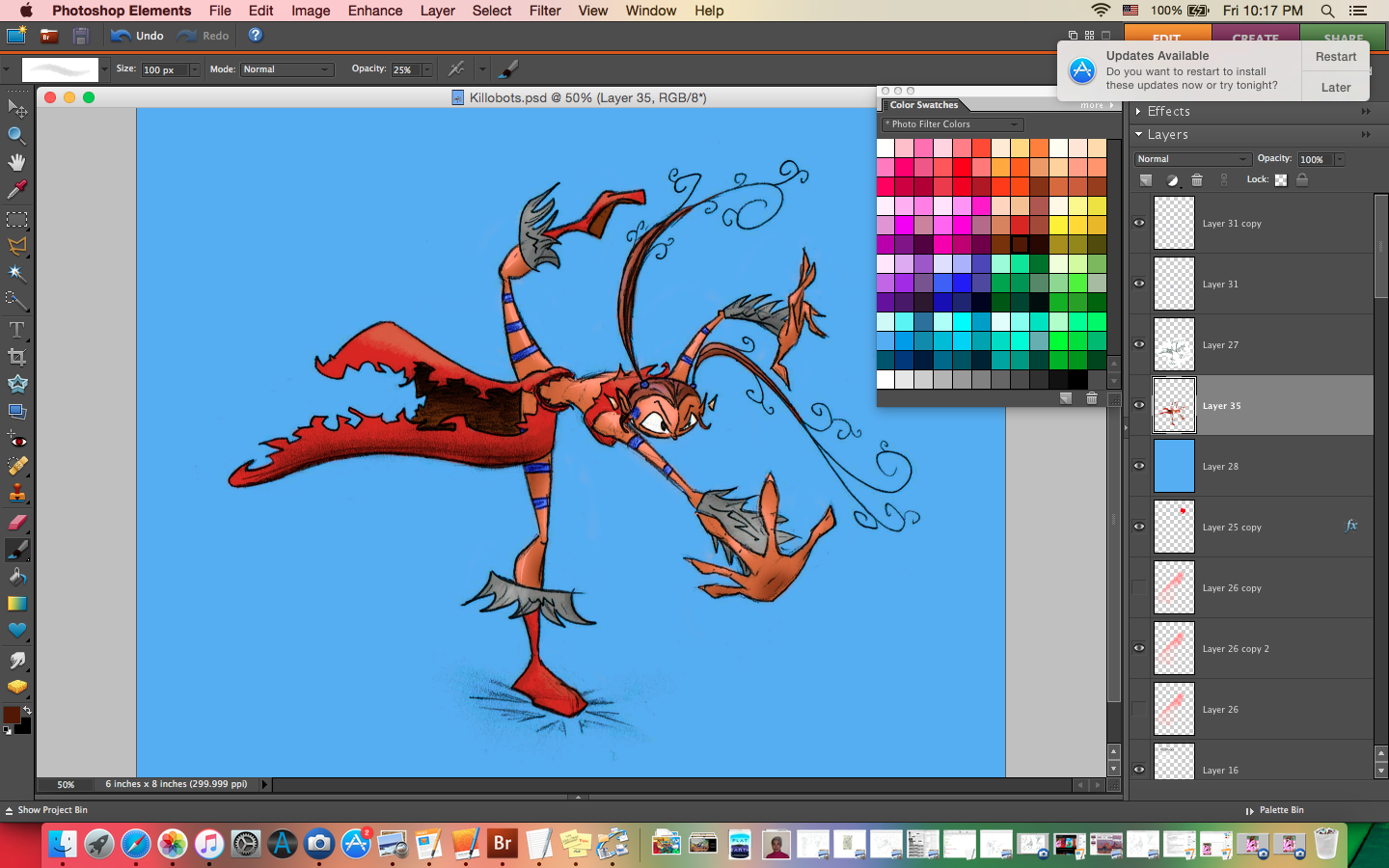Activate the Crop tool
Image resolution: width=1389 pixels, height=868 pixels.
16,357
